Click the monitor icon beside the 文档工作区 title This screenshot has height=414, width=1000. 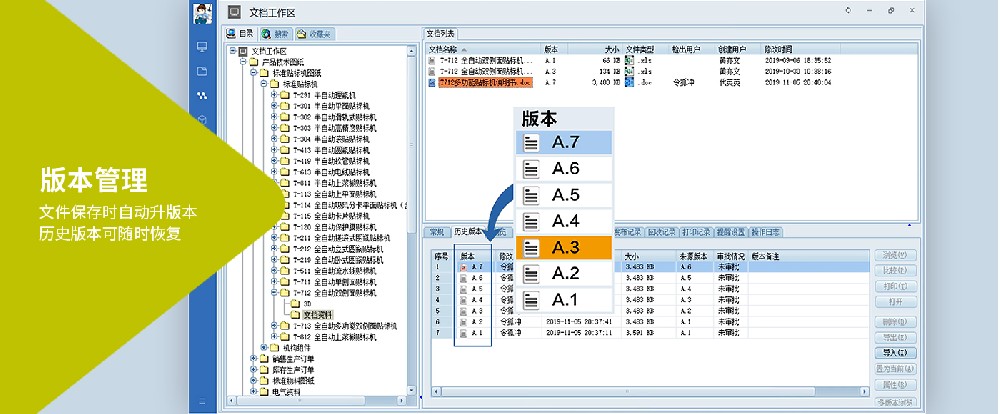click(235, 11)
